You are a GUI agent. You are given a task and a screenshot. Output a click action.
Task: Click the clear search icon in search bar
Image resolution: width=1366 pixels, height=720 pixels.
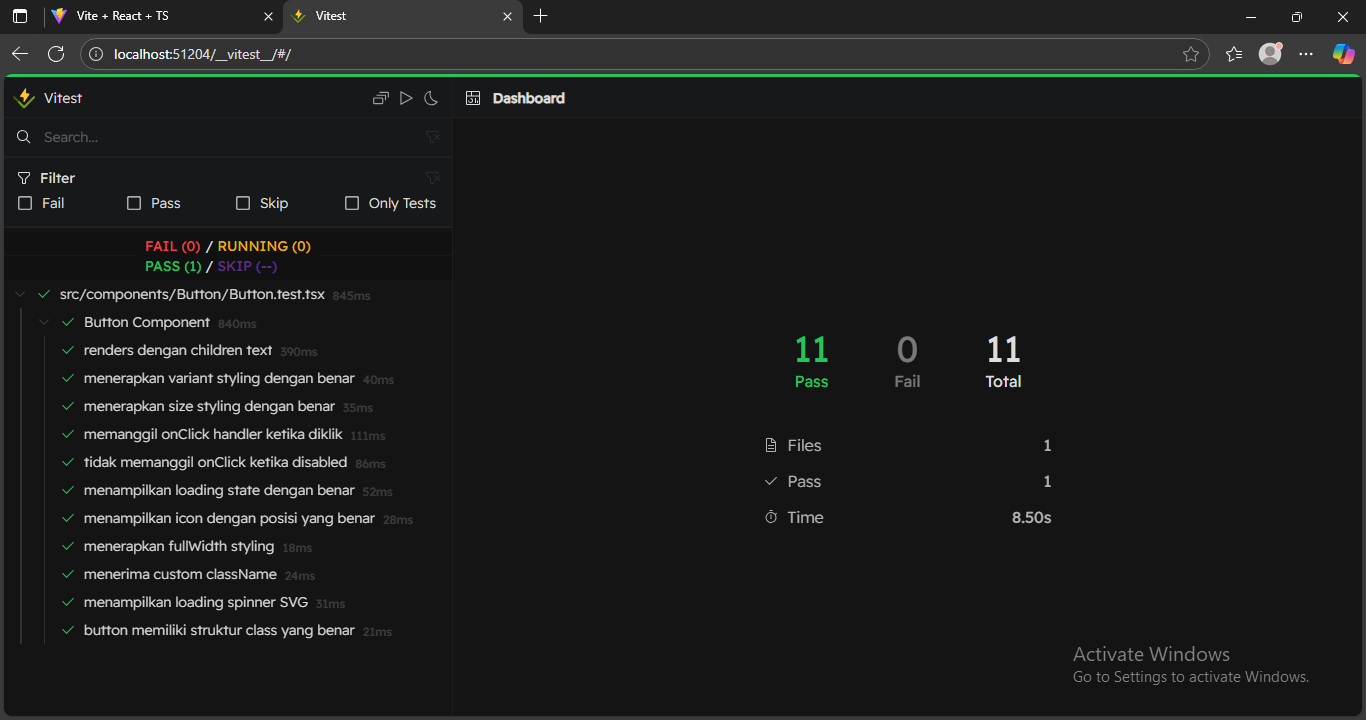(x=432, y=137)
